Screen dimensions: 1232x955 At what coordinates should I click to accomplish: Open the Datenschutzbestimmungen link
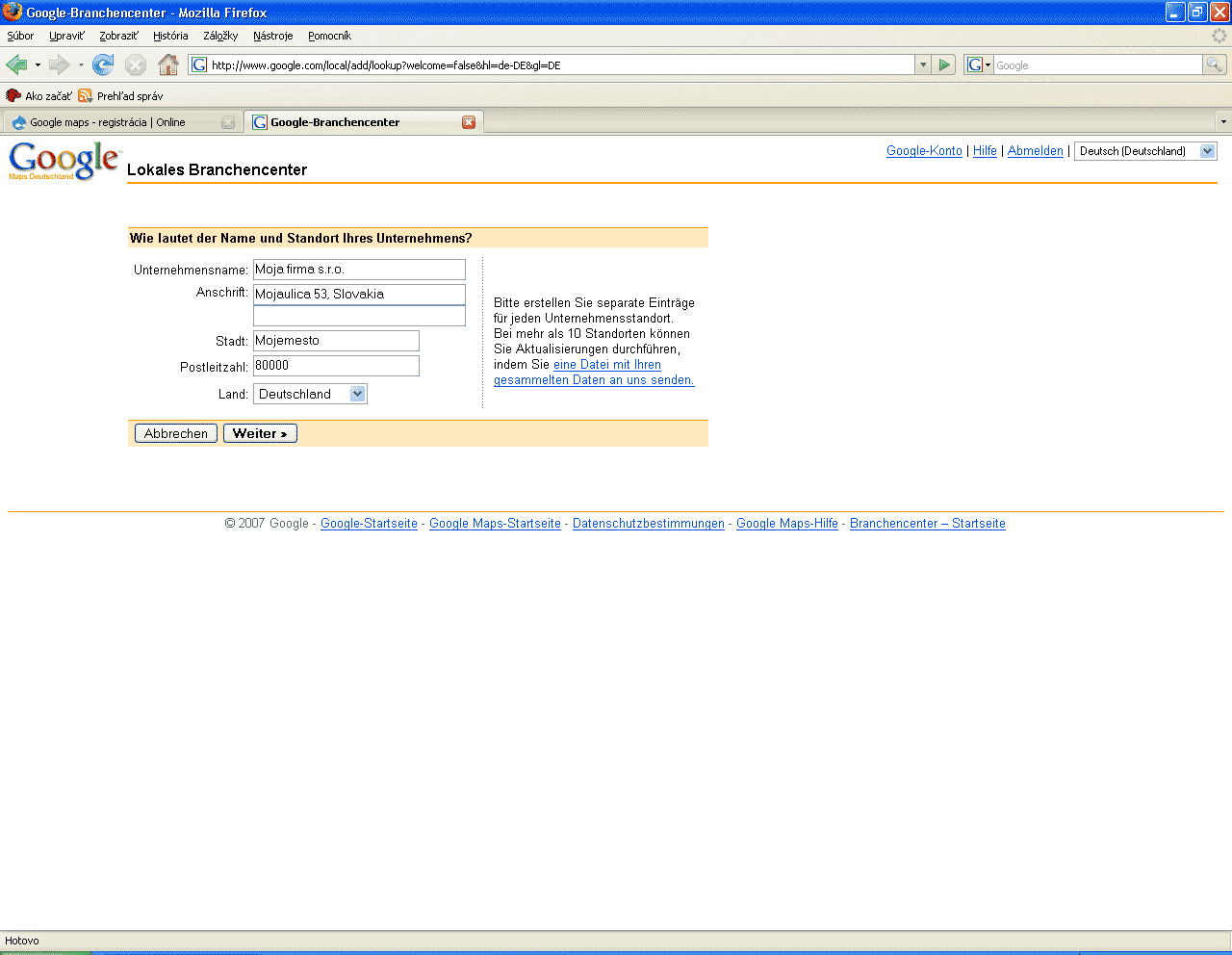[649, 524]
